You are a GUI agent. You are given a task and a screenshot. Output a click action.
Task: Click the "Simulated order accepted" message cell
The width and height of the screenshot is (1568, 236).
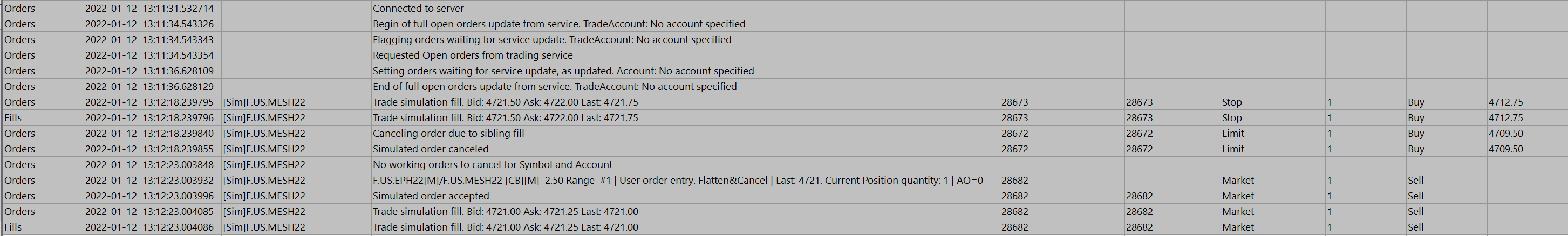(x=431, y=196)
